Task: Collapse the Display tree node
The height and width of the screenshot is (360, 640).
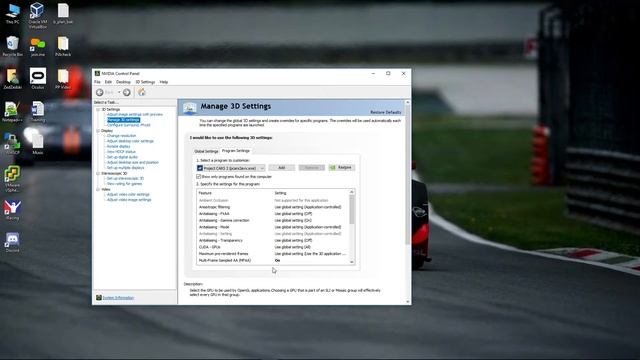Action: coord(98,131)
